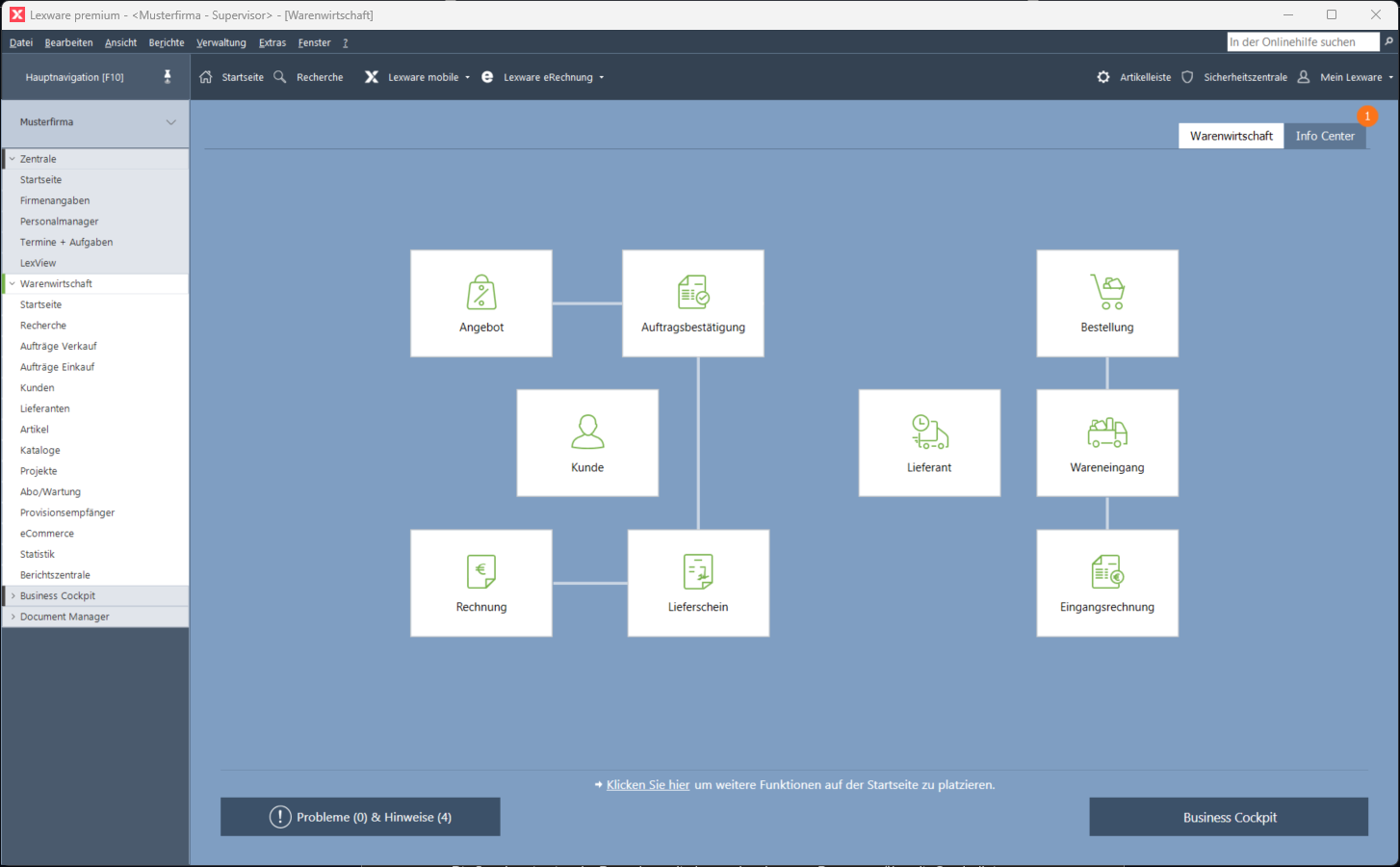Image resolution: width=1400 pixels, height=867 pixels.
Task: Click the user icon for Mein Lexware
Action: tap(1304, 77)
